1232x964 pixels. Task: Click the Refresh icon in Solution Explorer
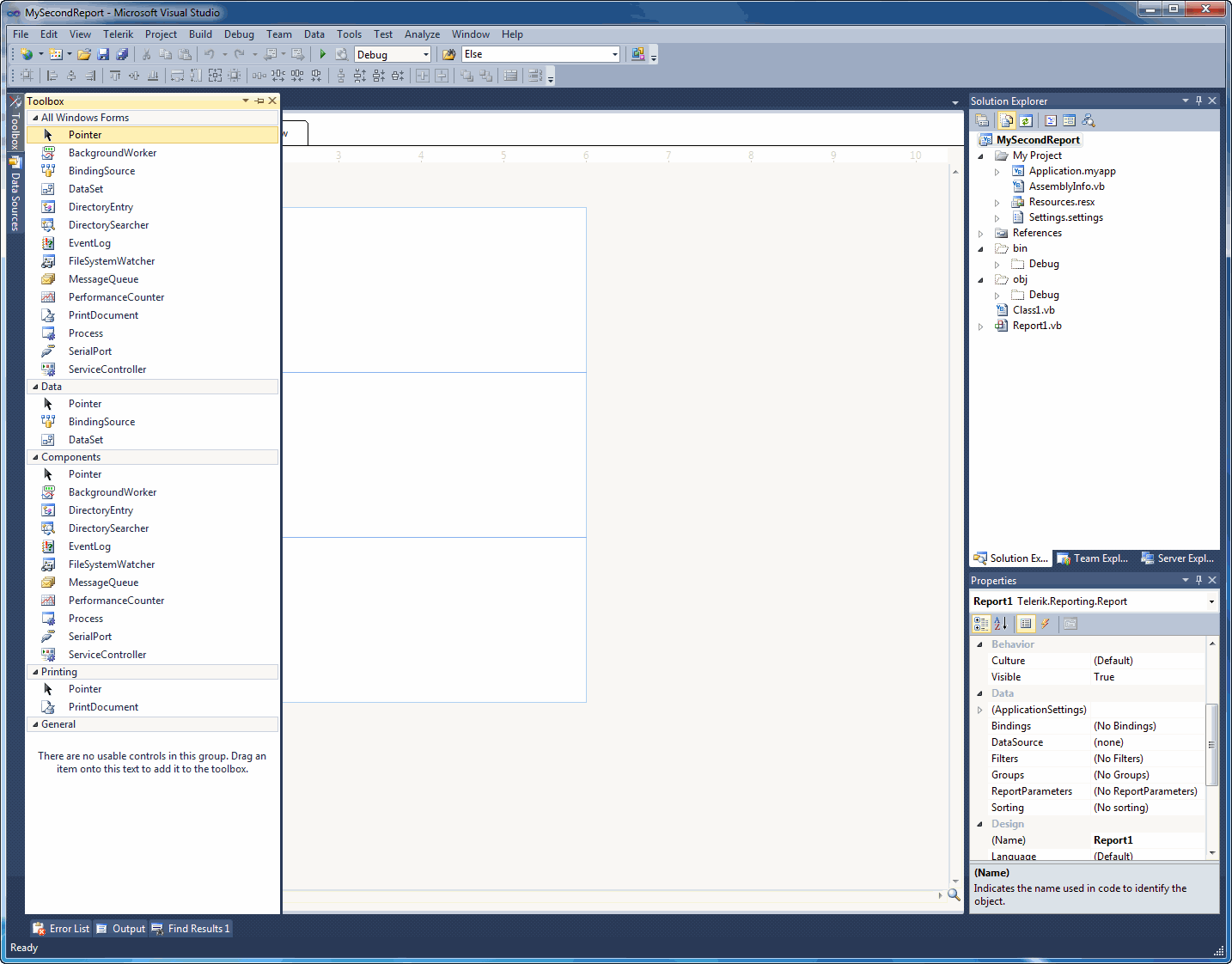pyautogui.click(x=1025, y=120)
